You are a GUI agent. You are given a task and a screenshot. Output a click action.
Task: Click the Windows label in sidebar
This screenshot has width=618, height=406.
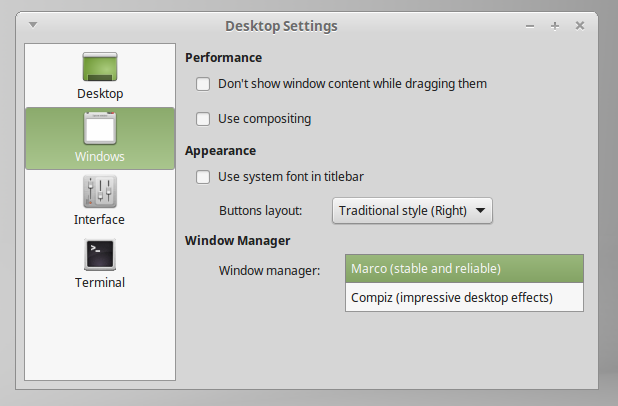coord(100,156)
